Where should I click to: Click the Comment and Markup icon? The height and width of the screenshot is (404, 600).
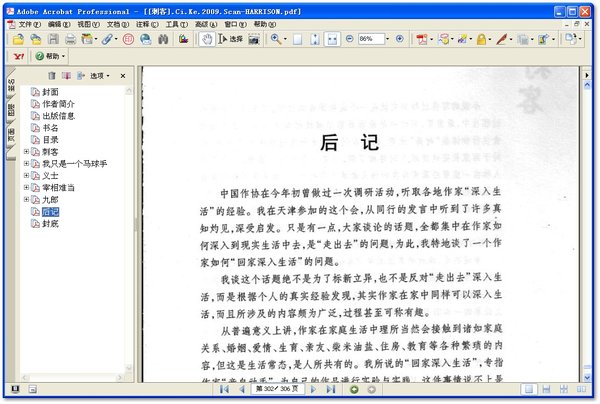pyautogui.click(x=444, y=39)
